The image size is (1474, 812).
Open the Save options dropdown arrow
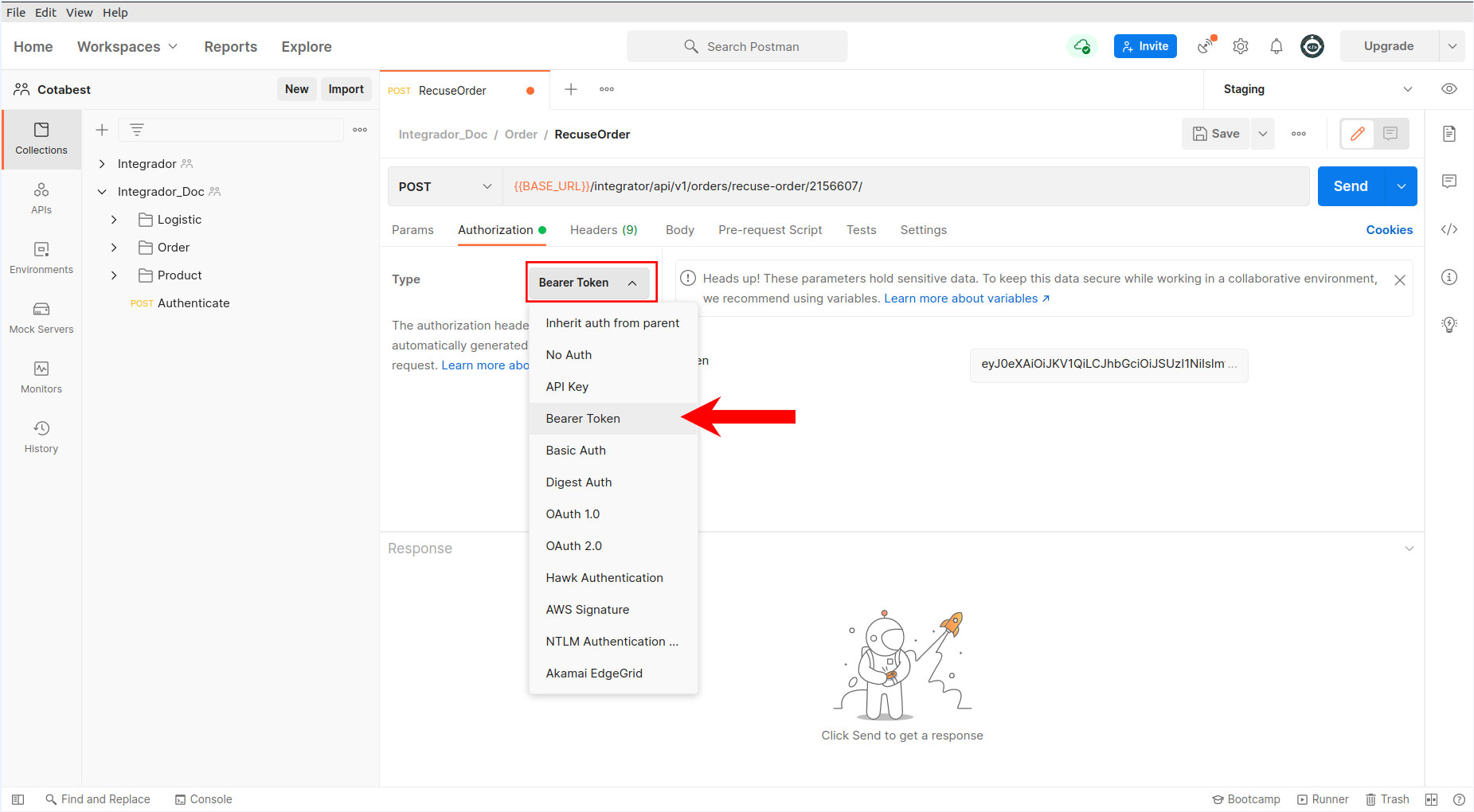click(x=1263, y=134)
